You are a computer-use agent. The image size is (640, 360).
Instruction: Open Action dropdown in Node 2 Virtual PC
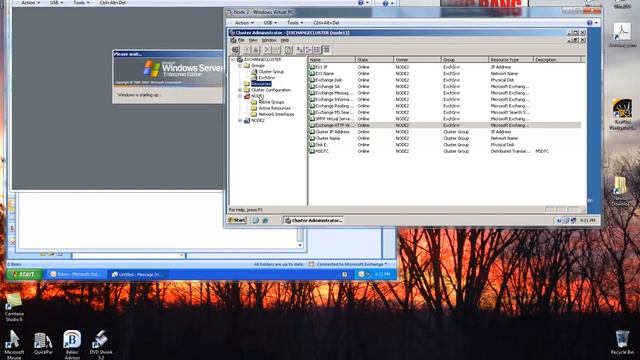point(244,23)
